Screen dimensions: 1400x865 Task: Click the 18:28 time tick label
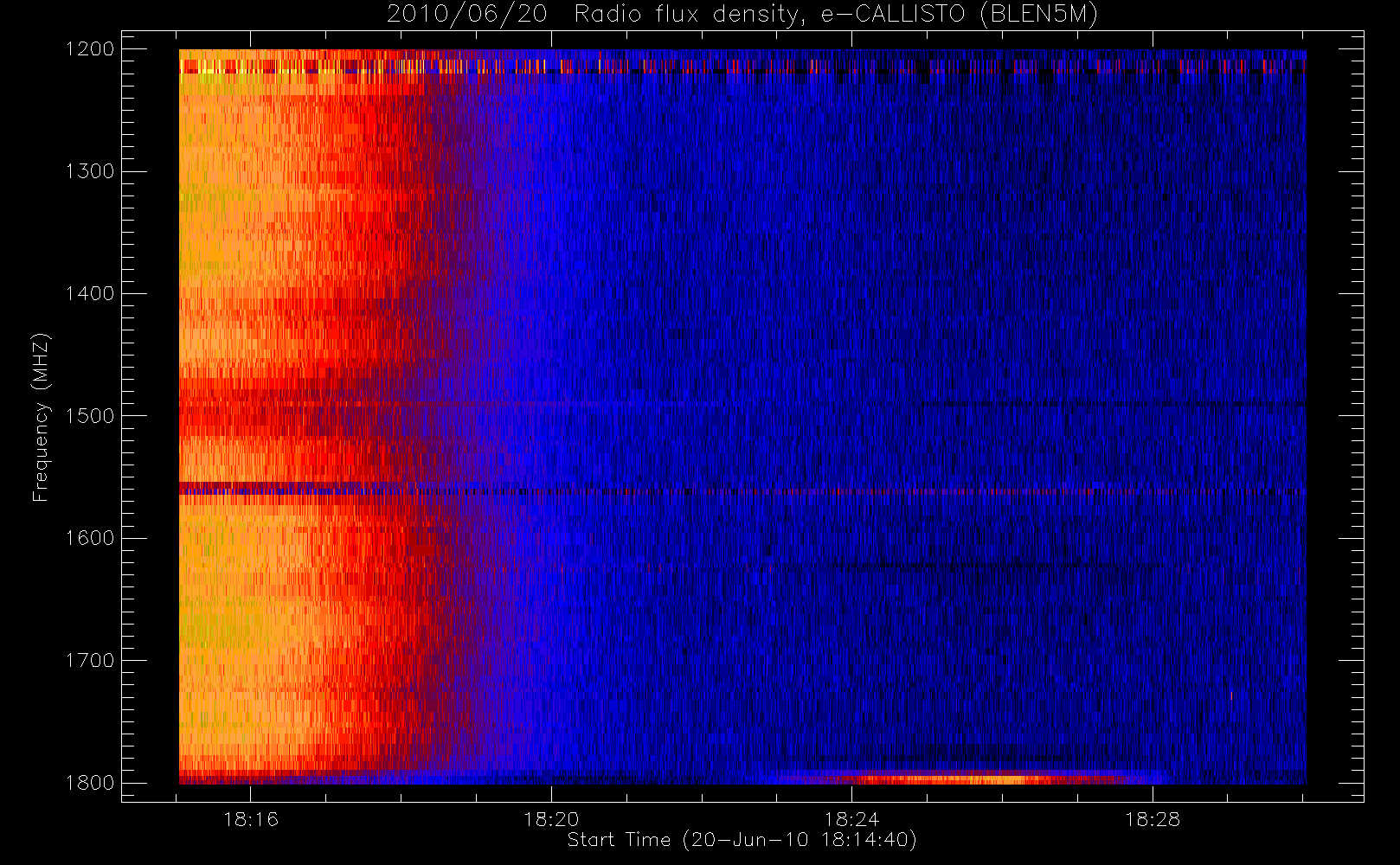click(x=1152, y=819)
